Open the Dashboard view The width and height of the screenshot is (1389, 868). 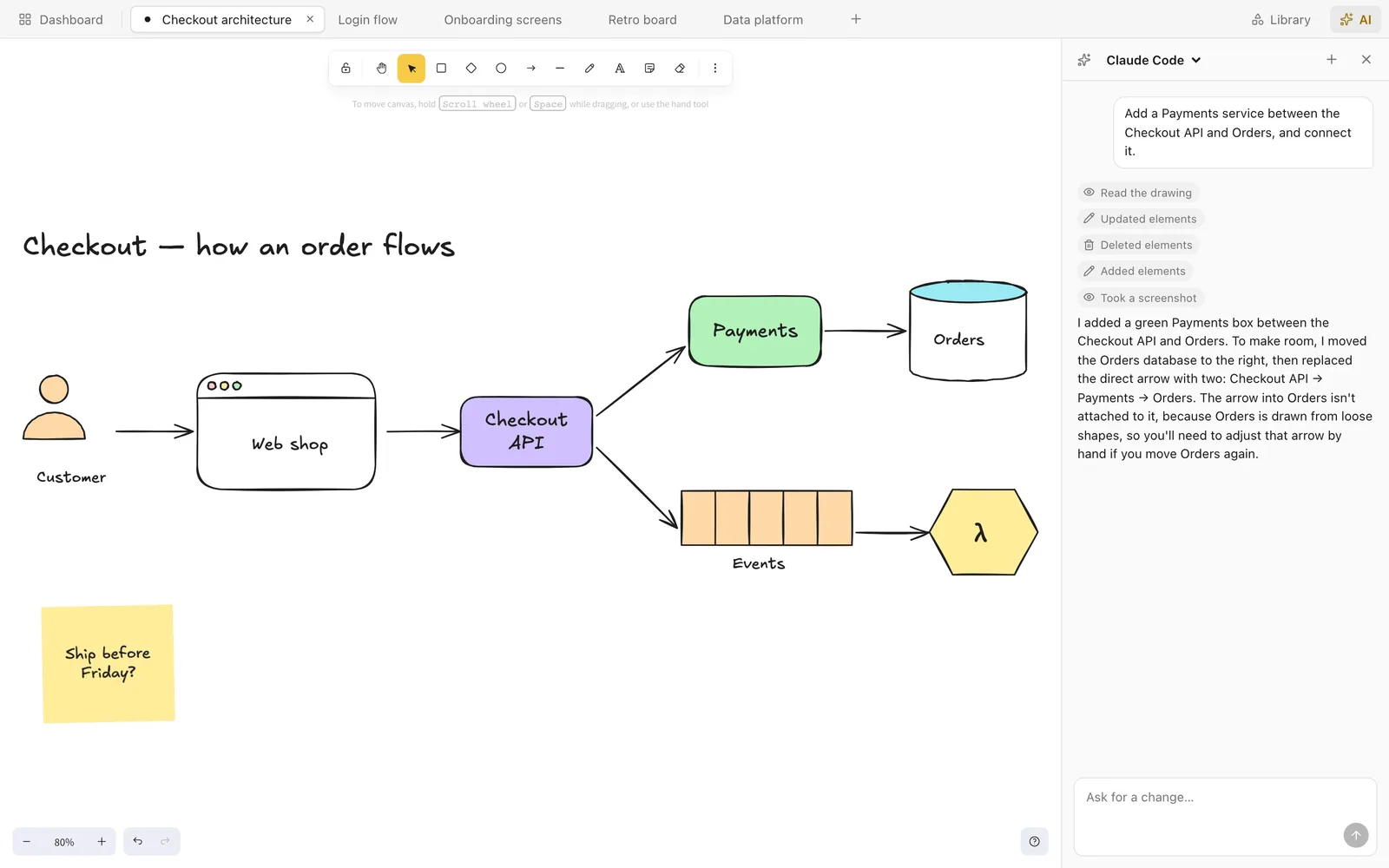[x=61, y=19]
